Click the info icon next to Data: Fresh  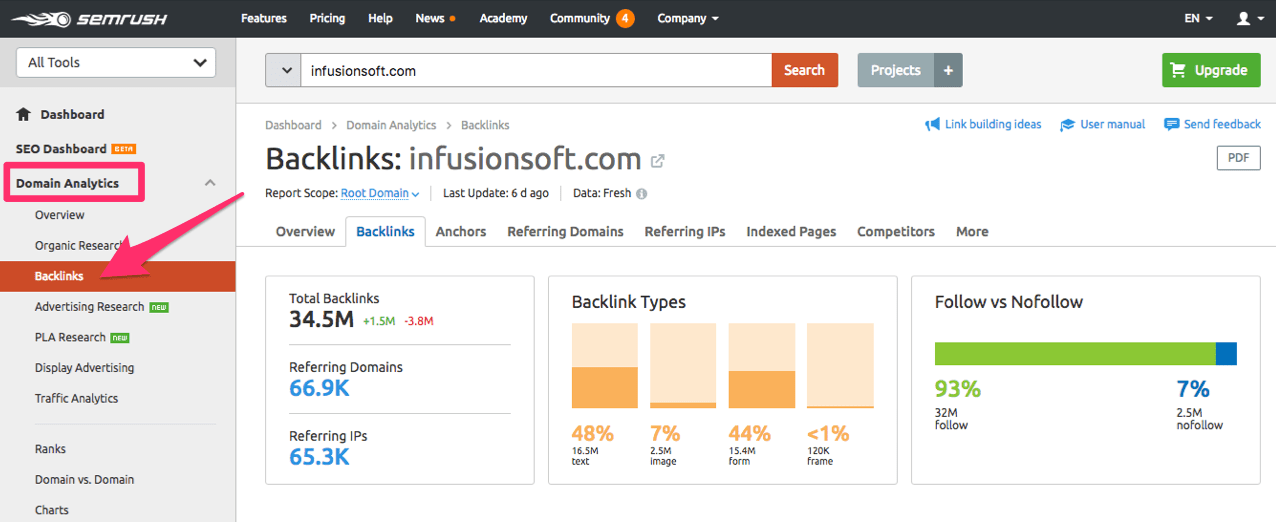pyautogui.click(x=641, y=194)
